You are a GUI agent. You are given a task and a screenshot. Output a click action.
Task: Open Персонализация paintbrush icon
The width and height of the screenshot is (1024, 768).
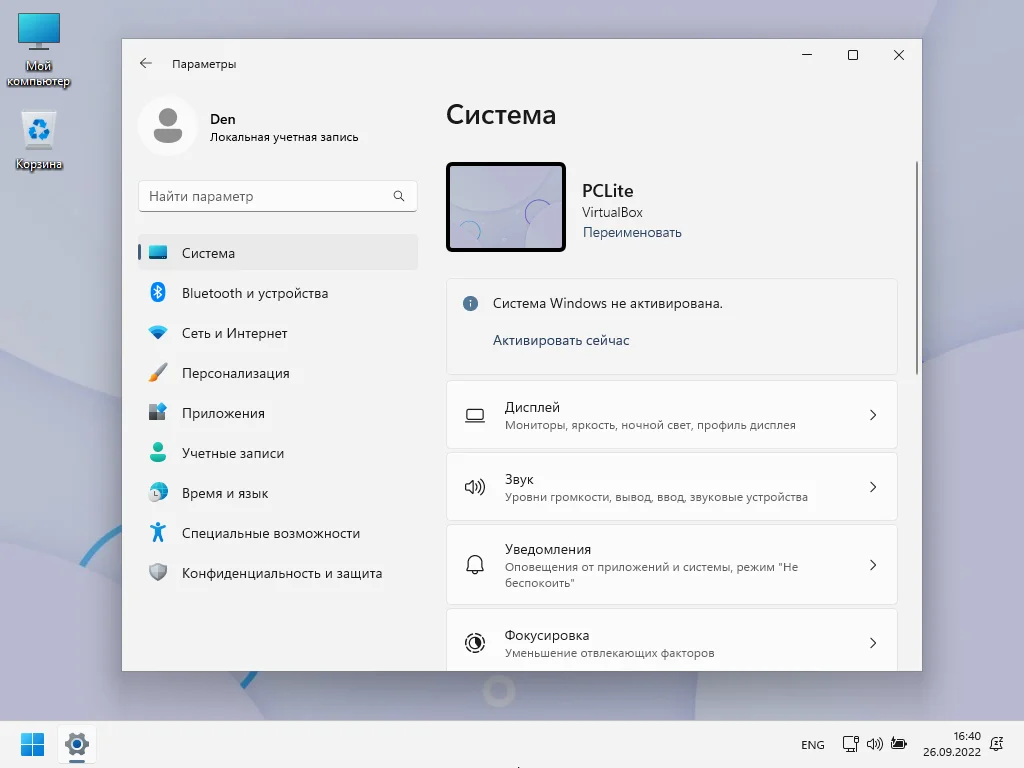coord(158,372)
